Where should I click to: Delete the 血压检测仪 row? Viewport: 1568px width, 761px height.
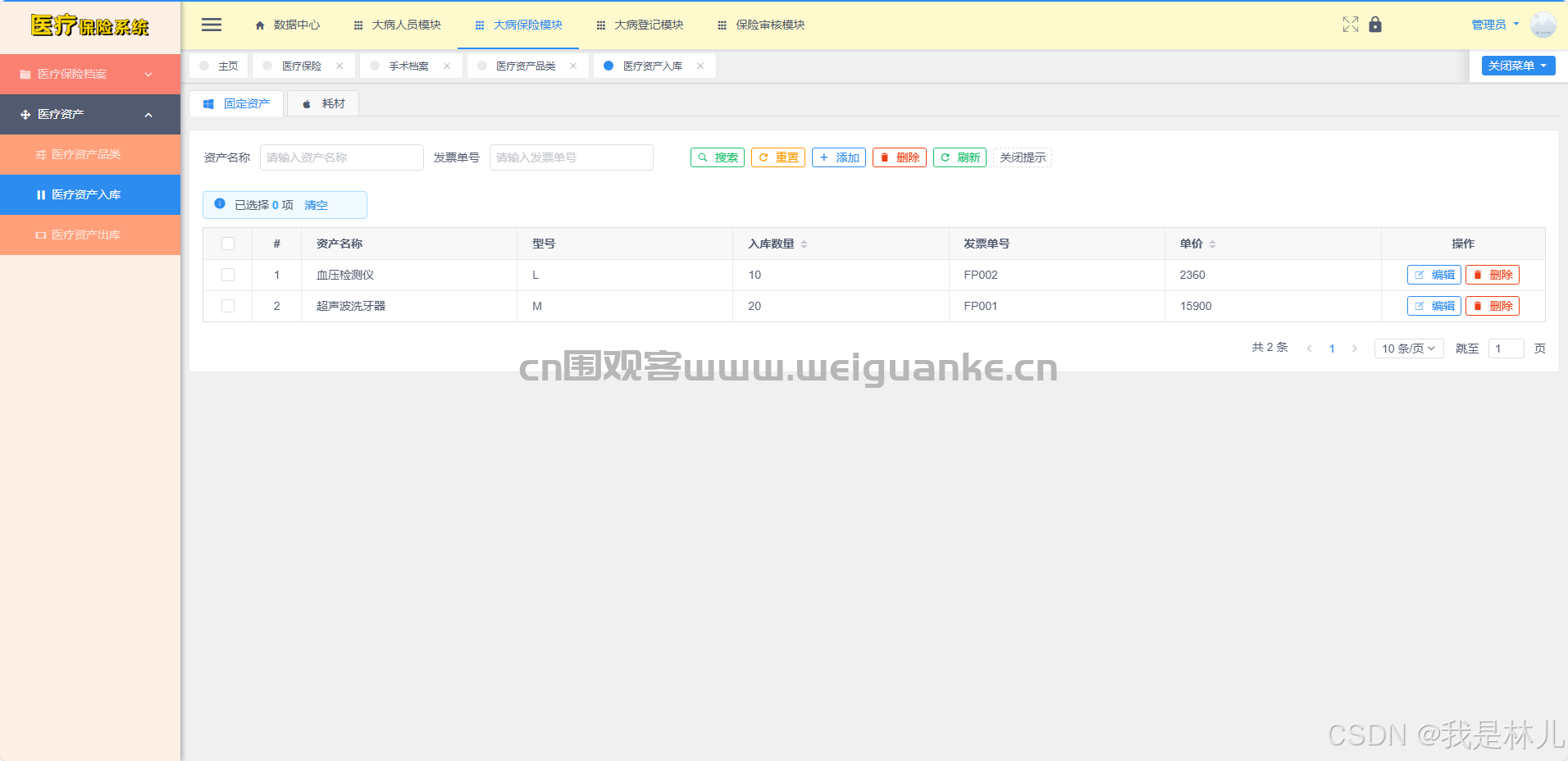pyautogui.click(x=1493, y=275)
